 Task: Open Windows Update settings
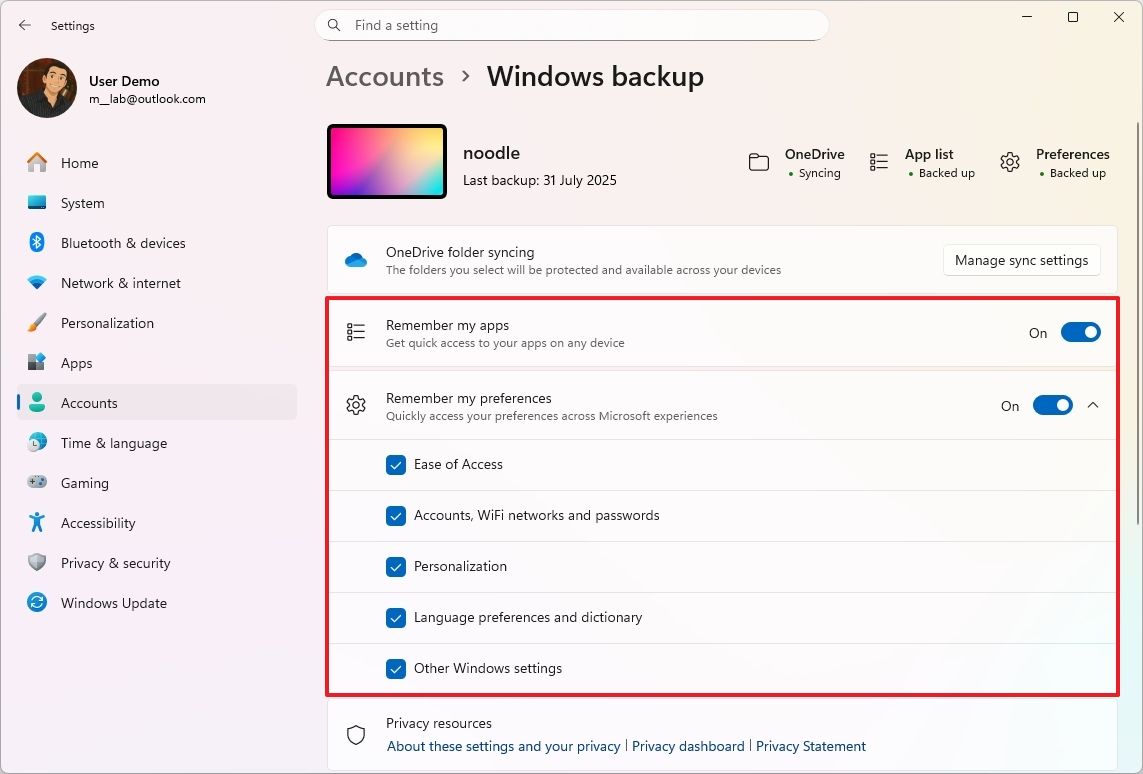click(x=114, y=603)
